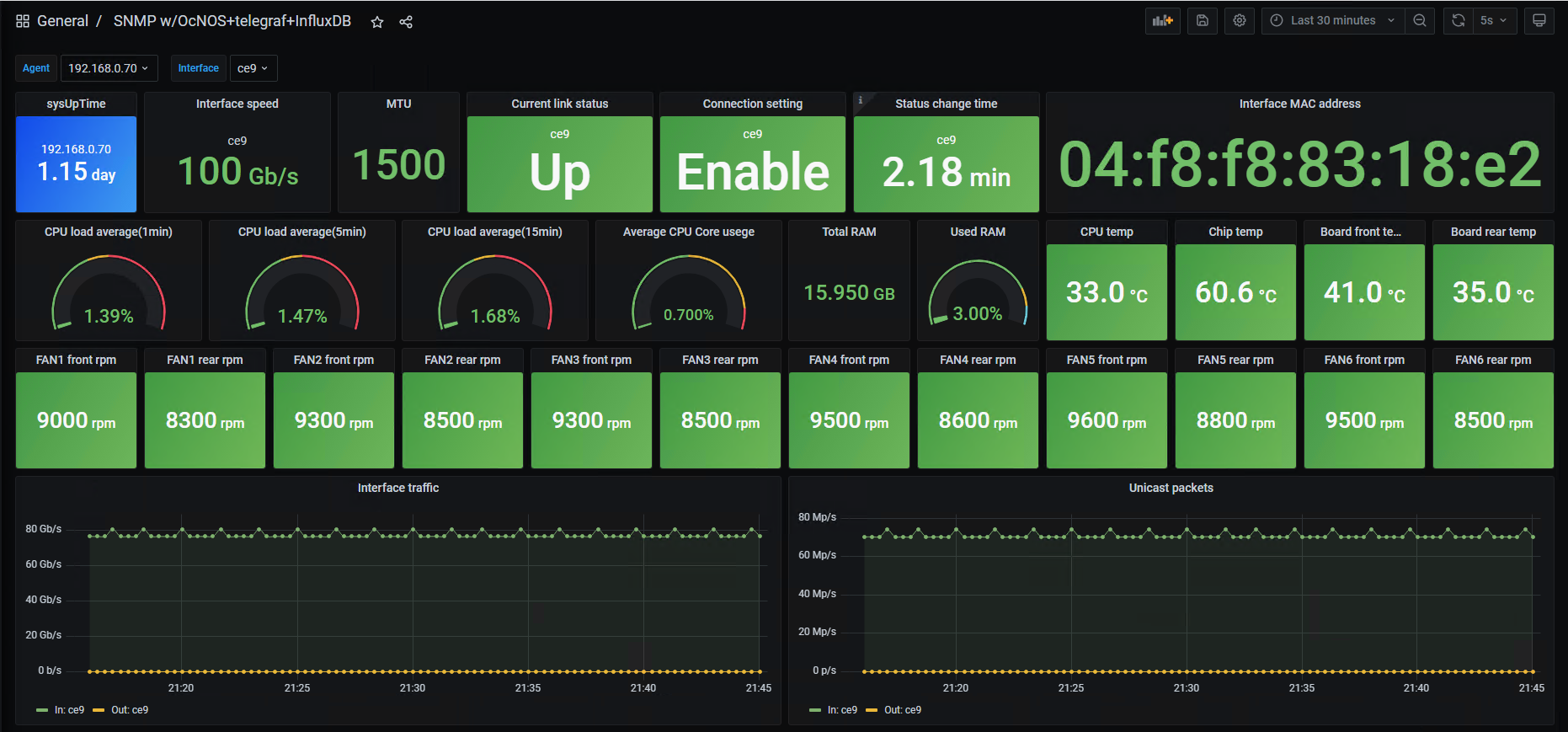Open the Agent 192.168.0.70 dropdown

109,68
